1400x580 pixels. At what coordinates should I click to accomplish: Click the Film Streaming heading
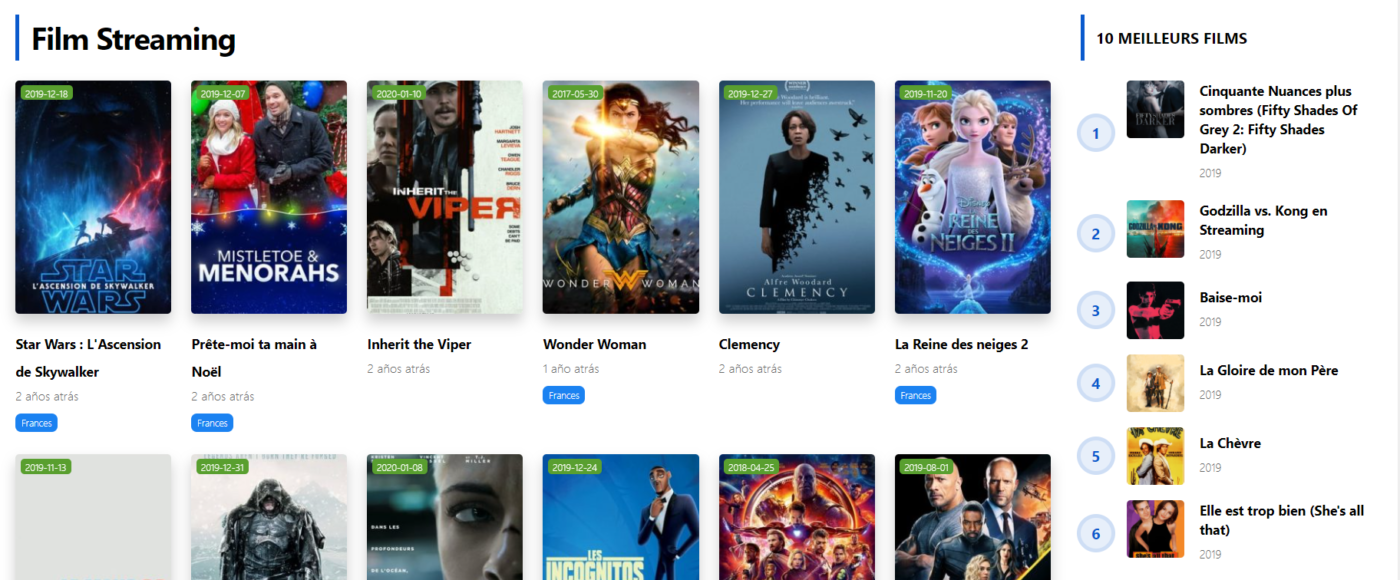133,39
